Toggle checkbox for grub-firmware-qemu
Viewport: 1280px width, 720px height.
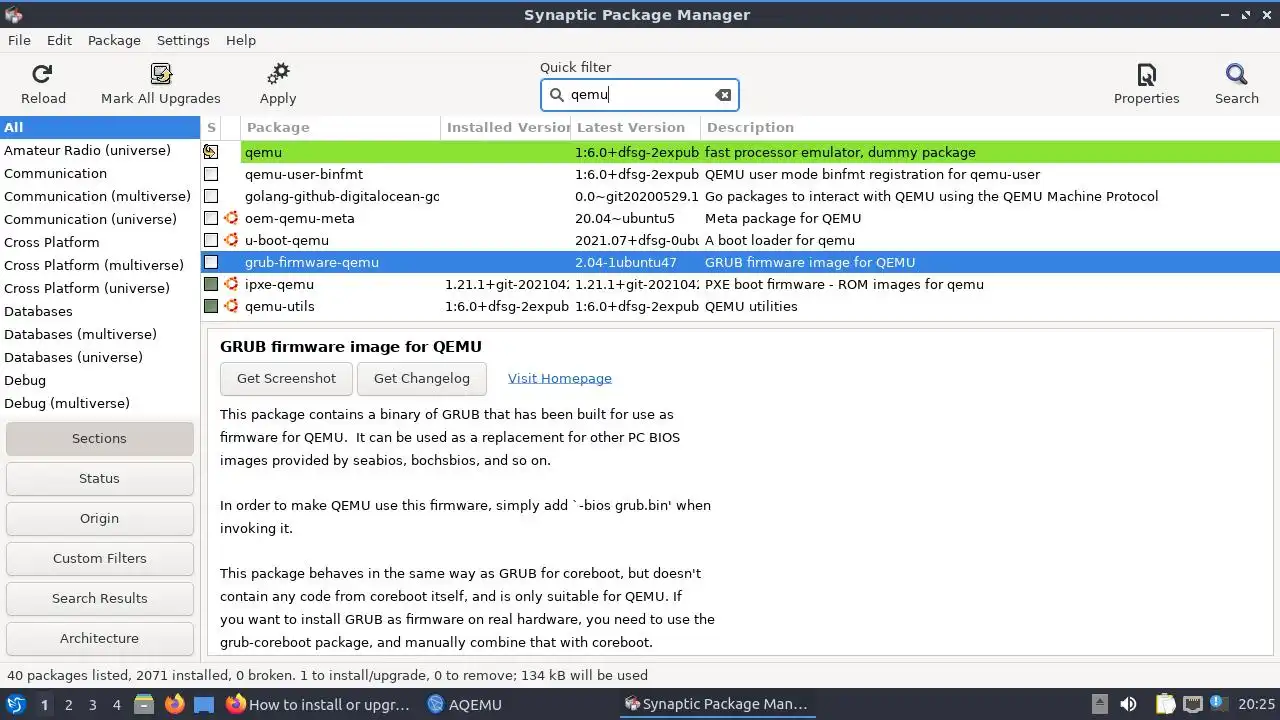(x=211, y=262)
